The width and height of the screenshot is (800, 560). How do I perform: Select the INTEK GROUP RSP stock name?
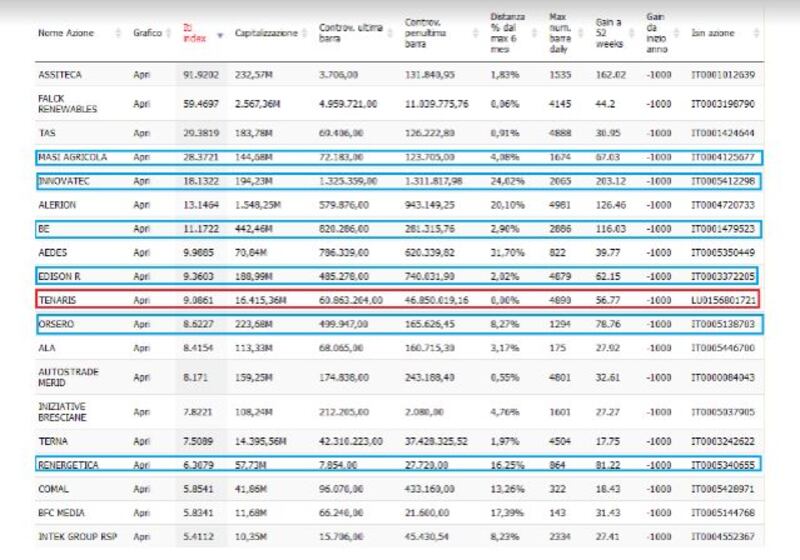pos(78,537)
